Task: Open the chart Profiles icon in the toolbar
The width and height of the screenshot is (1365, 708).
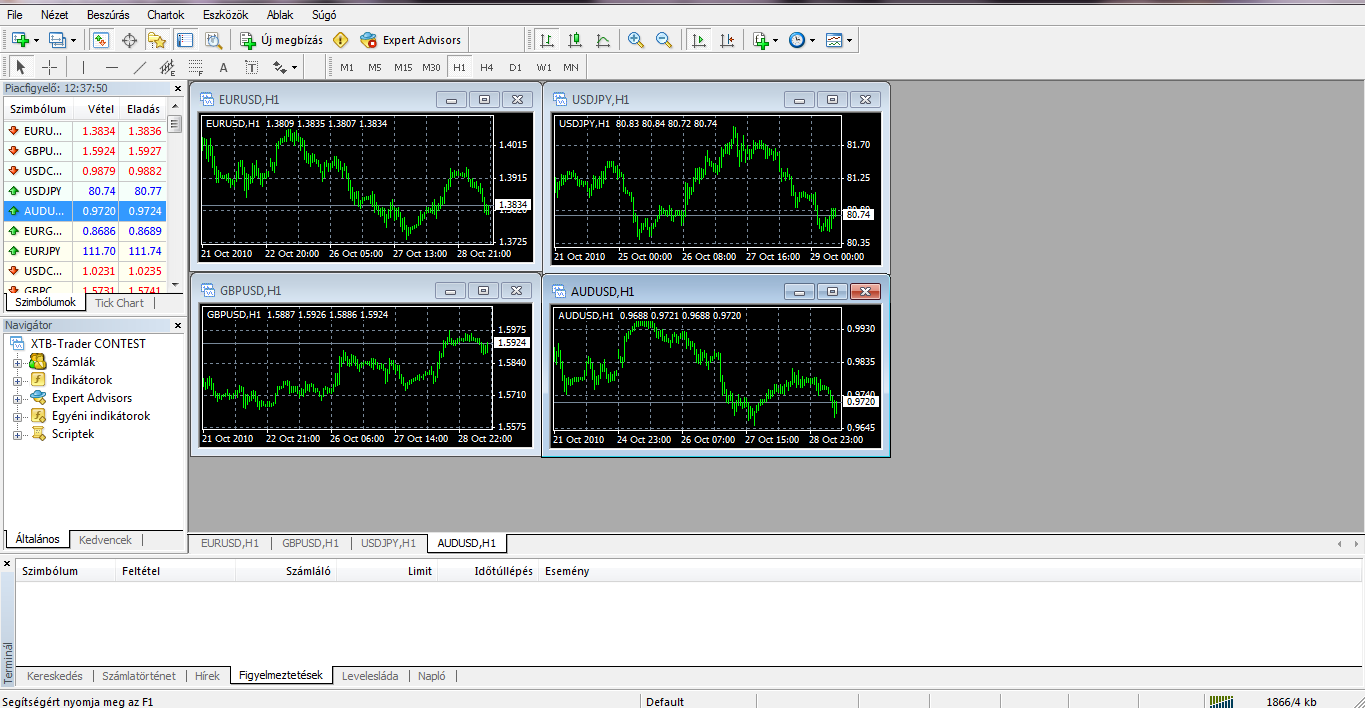Action: click(x=57, y=40)
